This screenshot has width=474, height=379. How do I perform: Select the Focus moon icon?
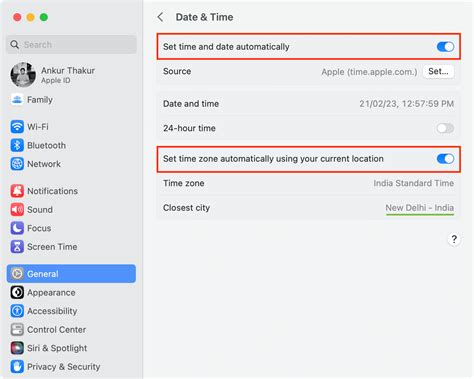point(17,228)
